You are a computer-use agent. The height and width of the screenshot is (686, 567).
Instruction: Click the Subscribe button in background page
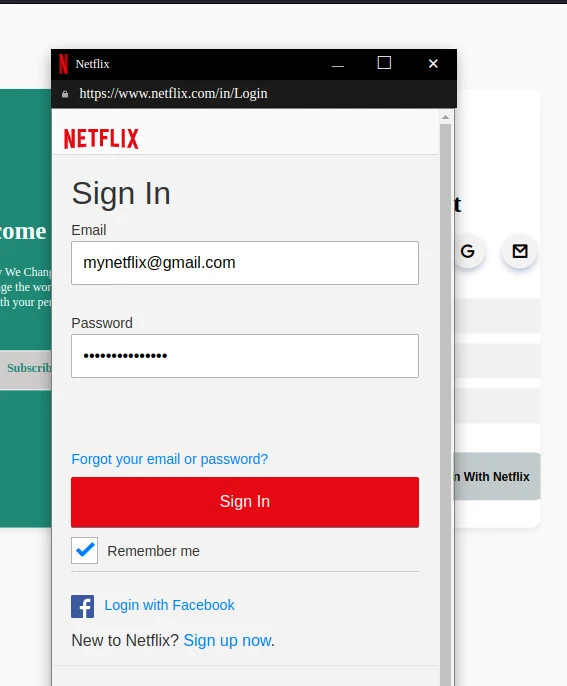pyautogui.click(x=26, y=369)
